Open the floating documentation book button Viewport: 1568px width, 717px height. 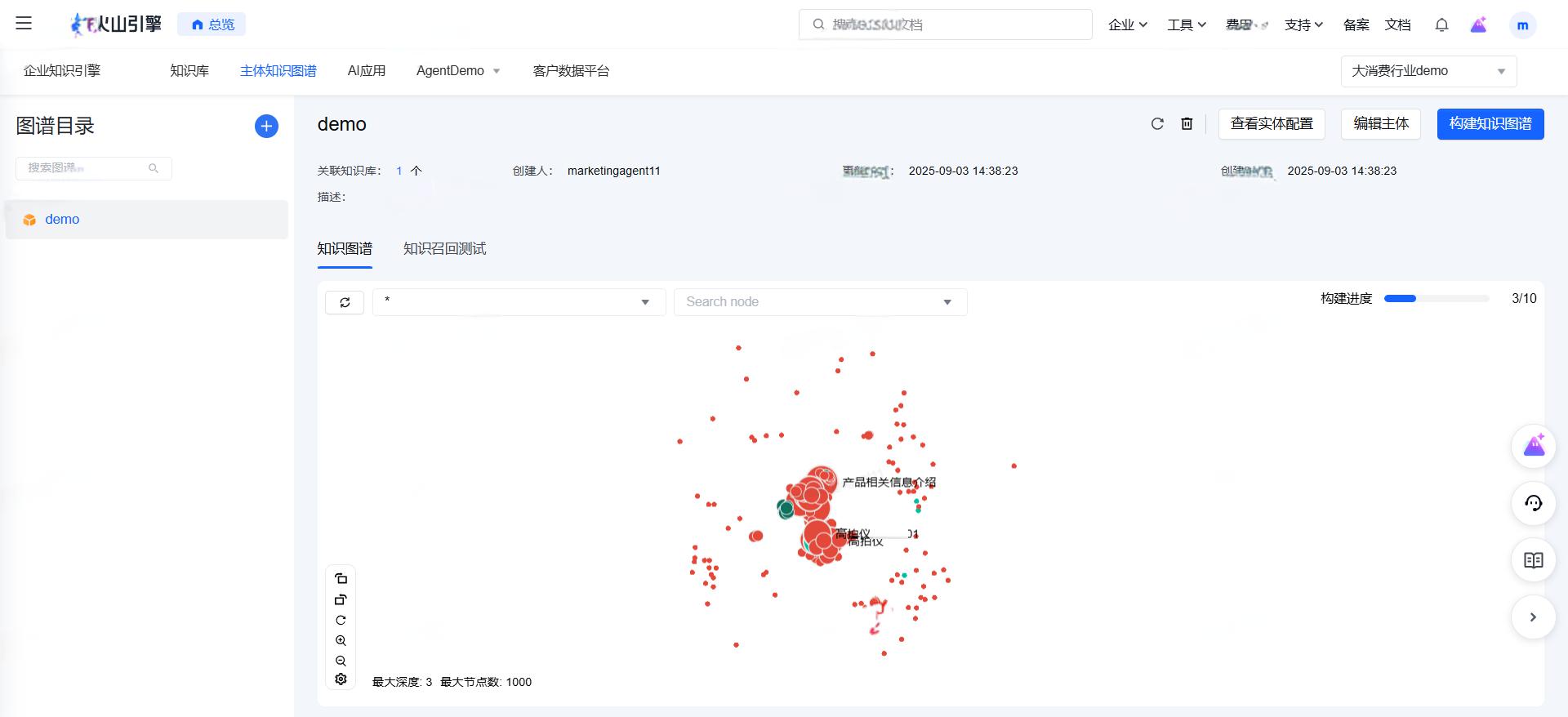(1533, 560)
